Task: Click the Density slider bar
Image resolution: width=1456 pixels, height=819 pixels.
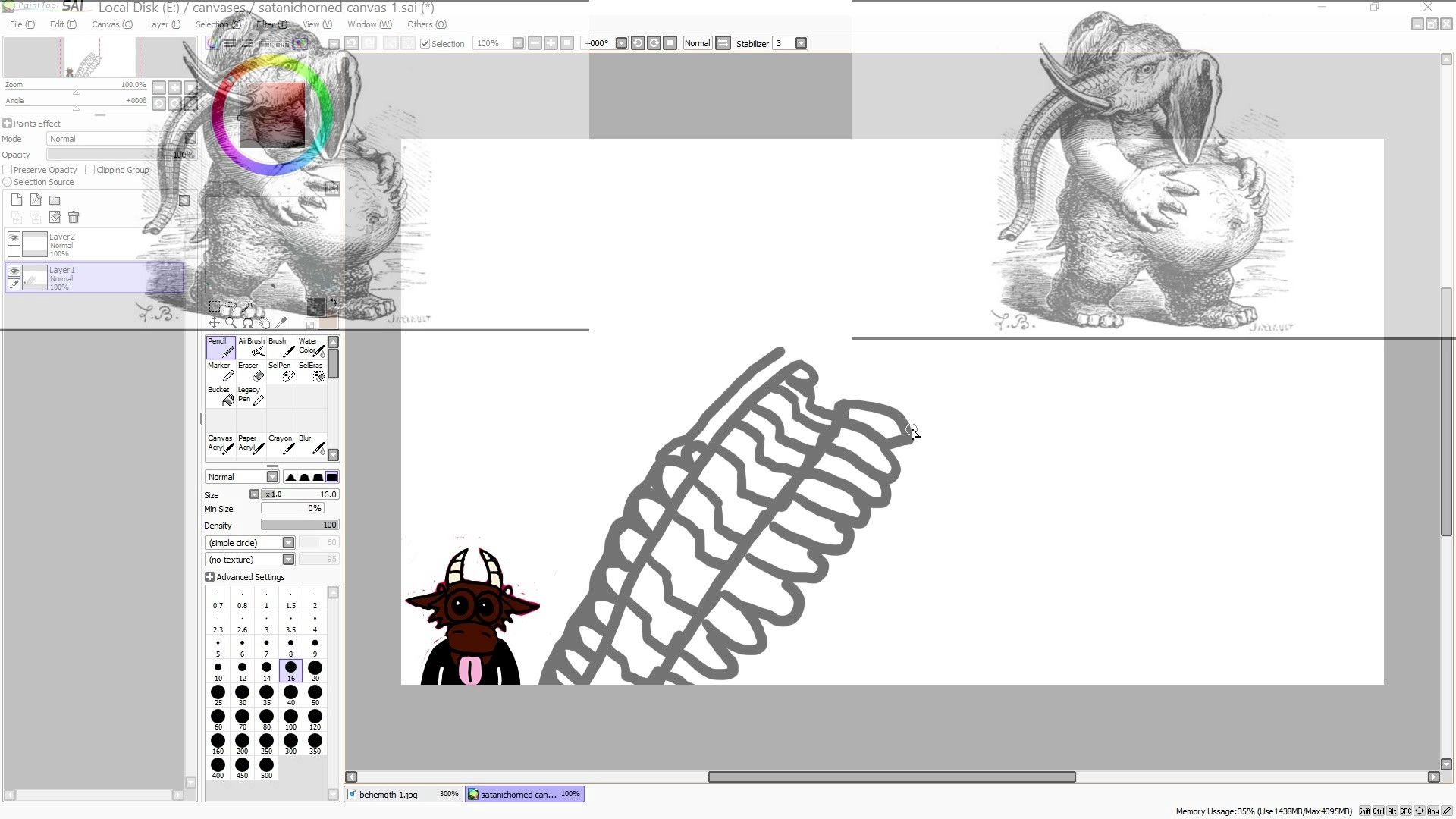Action: pyautogui.click(x=300, y=525)
